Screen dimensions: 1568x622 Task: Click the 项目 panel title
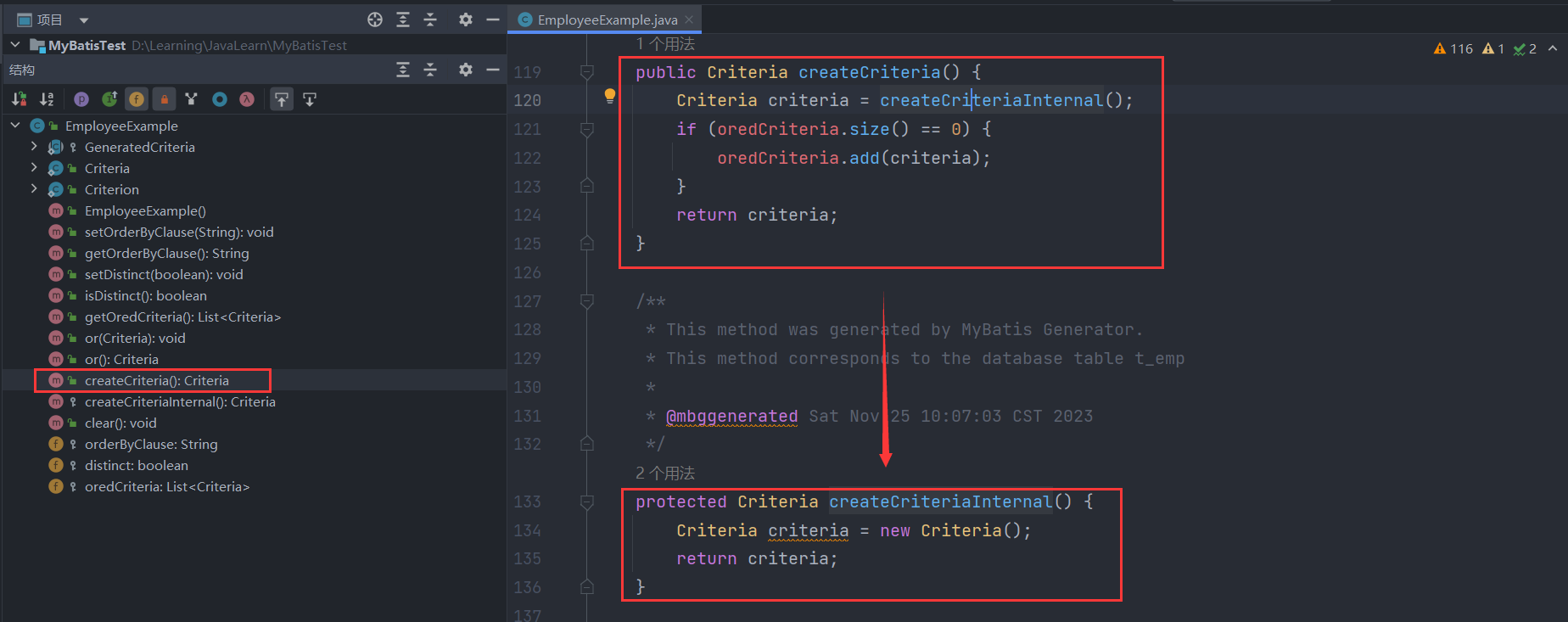click(49, 20)
